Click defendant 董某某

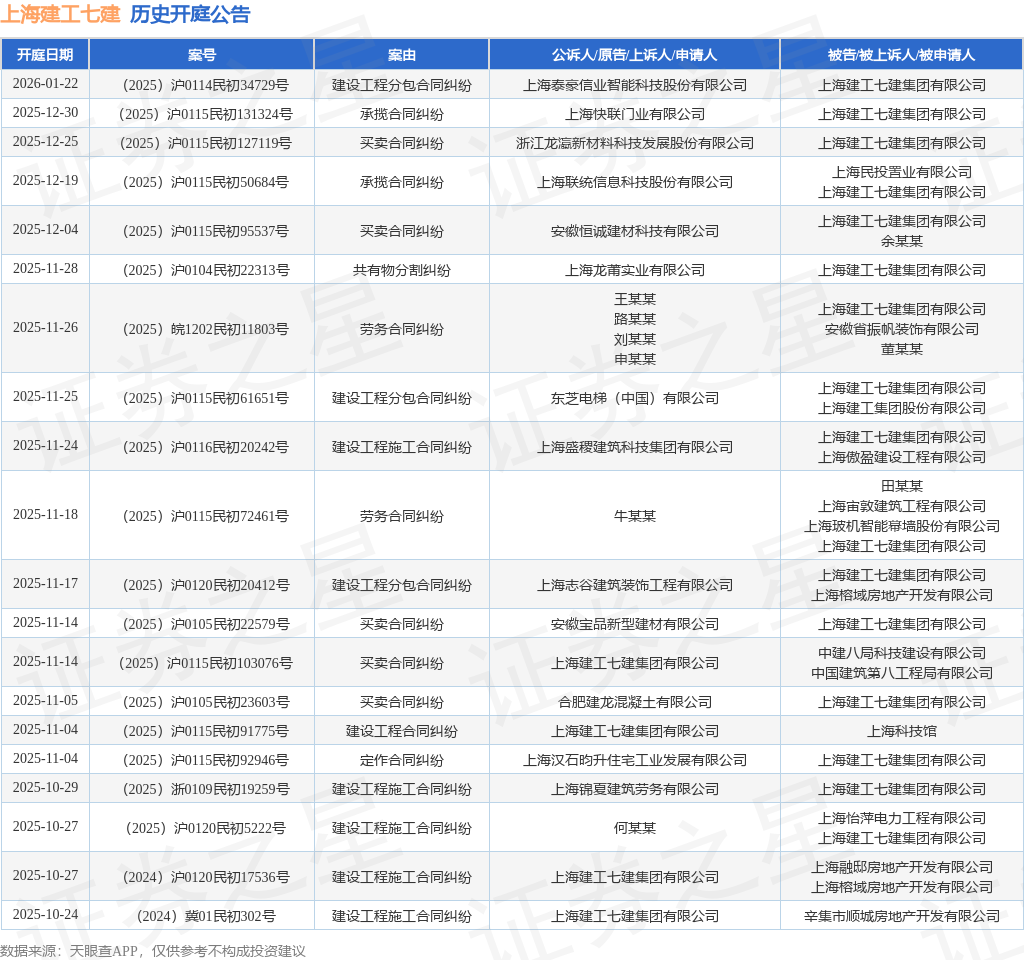(x=902, y=349)
